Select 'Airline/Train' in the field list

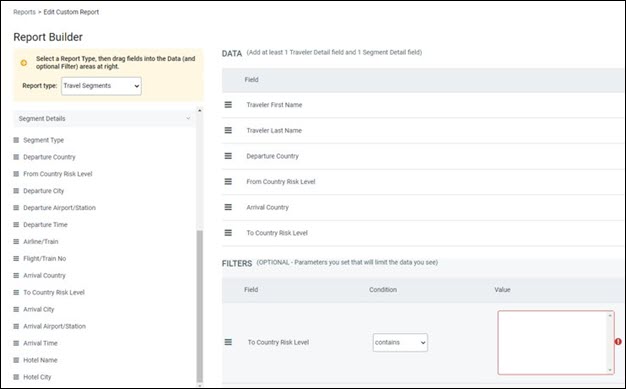click(41, 242)
